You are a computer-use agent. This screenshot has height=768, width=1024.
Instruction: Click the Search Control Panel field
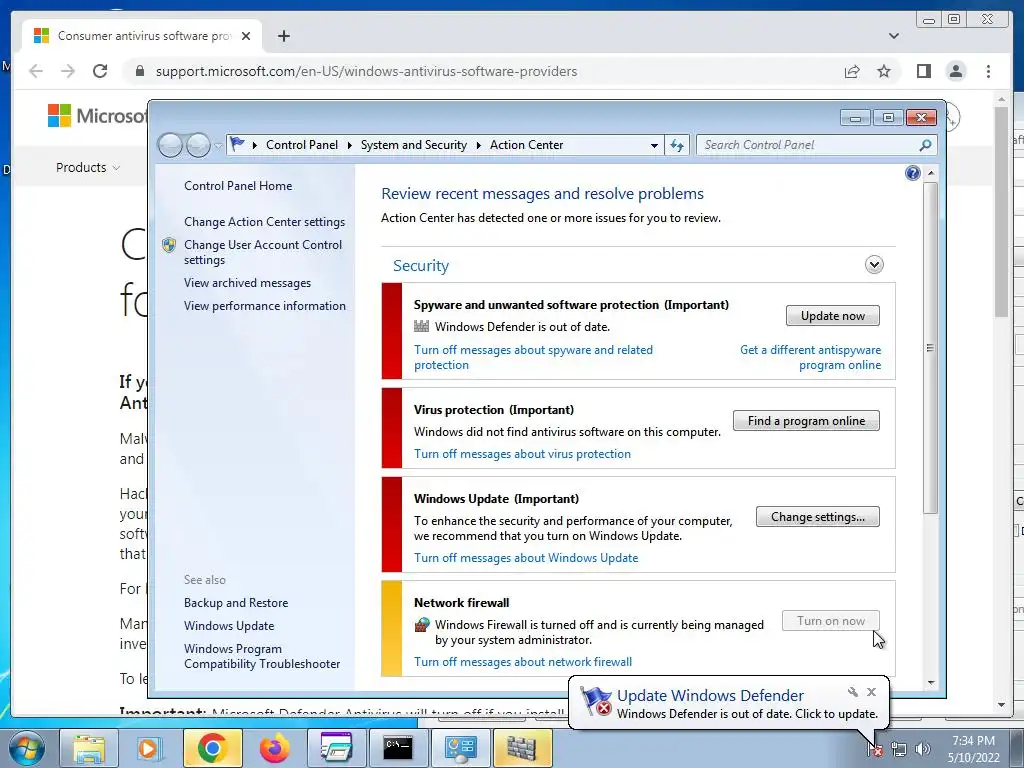click(x=816, y=145)
